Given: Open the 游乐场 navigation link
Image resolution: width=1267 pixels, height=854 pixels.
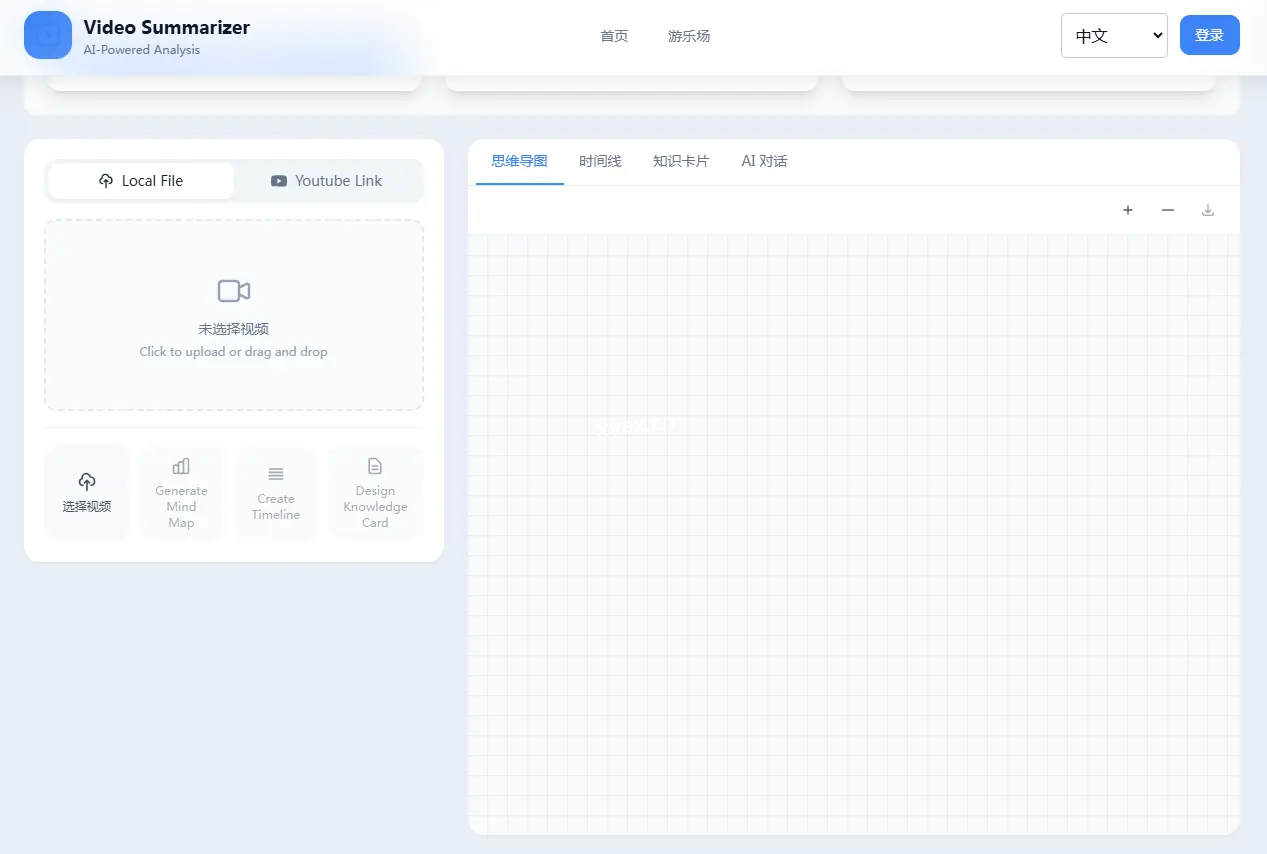Looking at the screenshot, I should (x=689, y=36).
